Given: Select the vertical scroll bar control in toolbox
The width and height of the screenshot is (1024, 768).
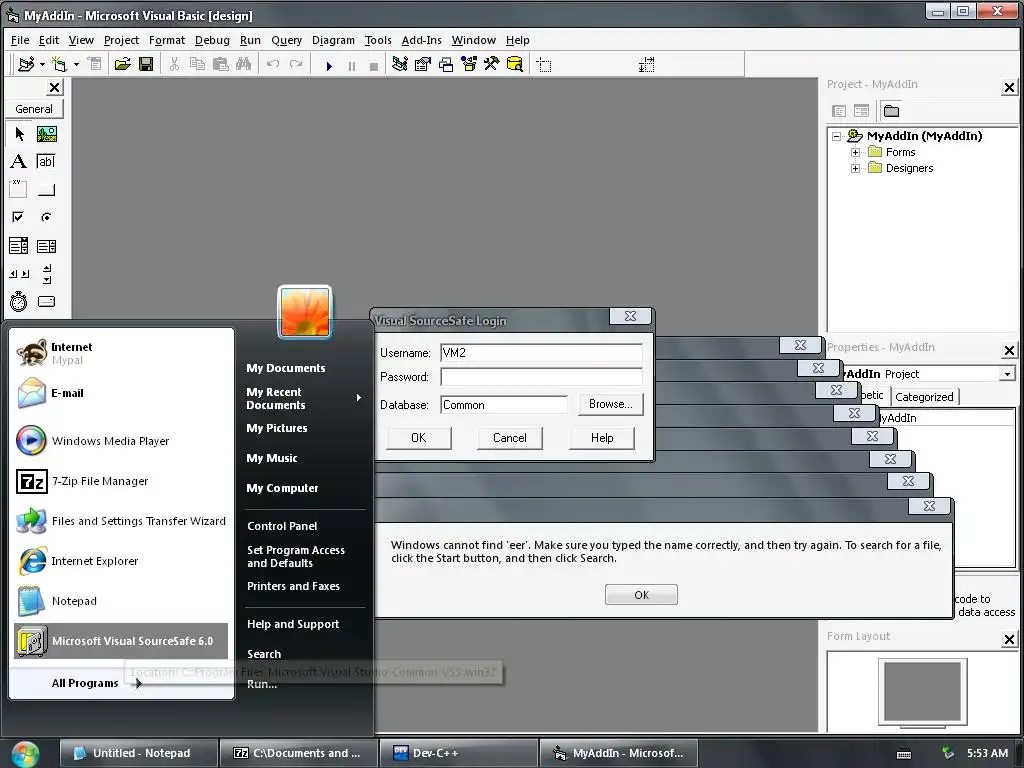Looking at the screenshot, I should 46,274.
